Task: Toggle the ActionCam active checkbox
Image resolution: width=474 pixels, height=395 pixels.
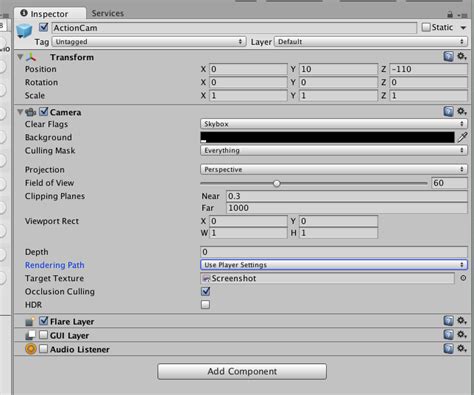Action: pyautogui.click(x=44, y=27)
